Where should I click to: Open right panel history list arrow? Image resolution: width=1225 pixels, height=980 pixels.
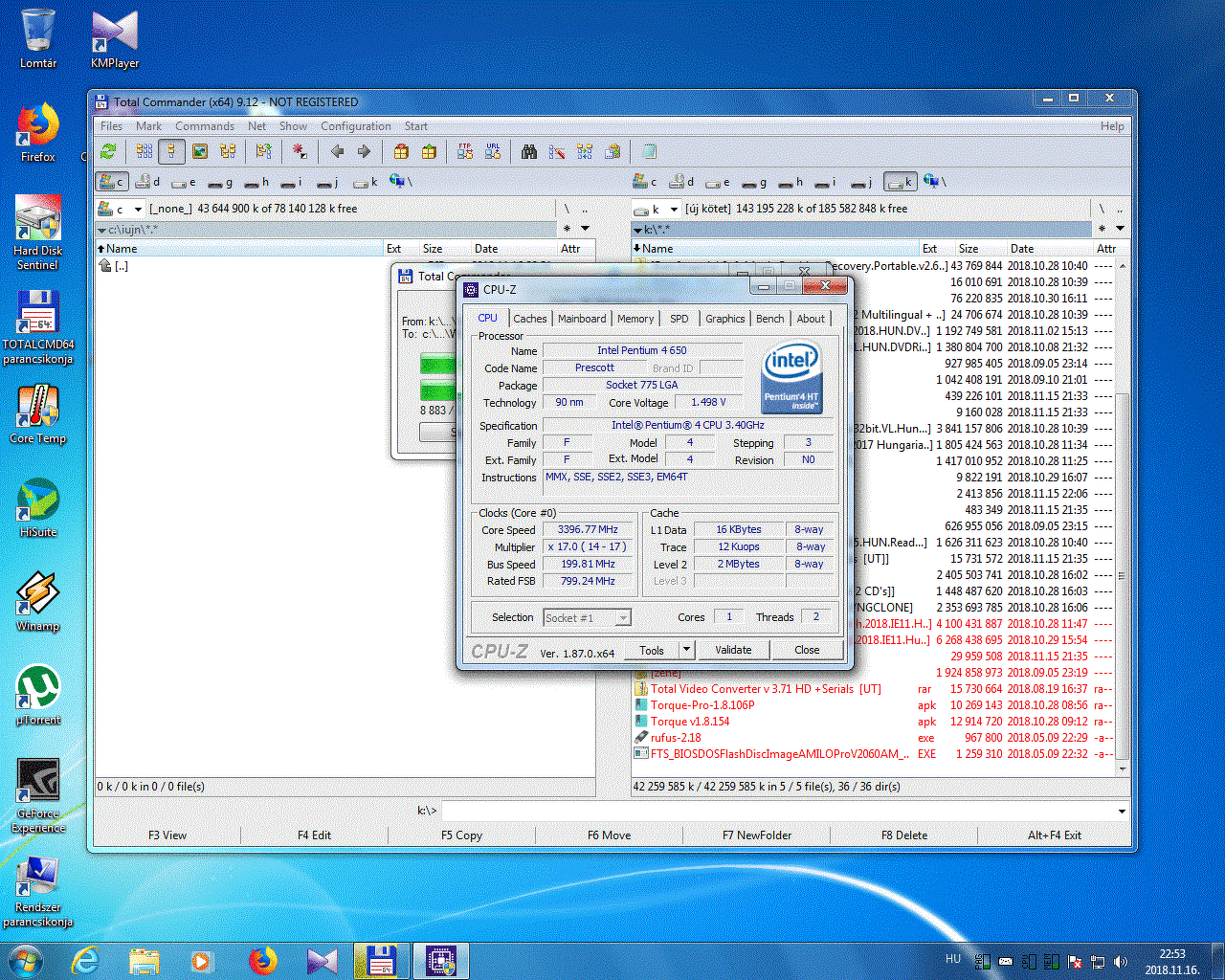(1120, 229)
